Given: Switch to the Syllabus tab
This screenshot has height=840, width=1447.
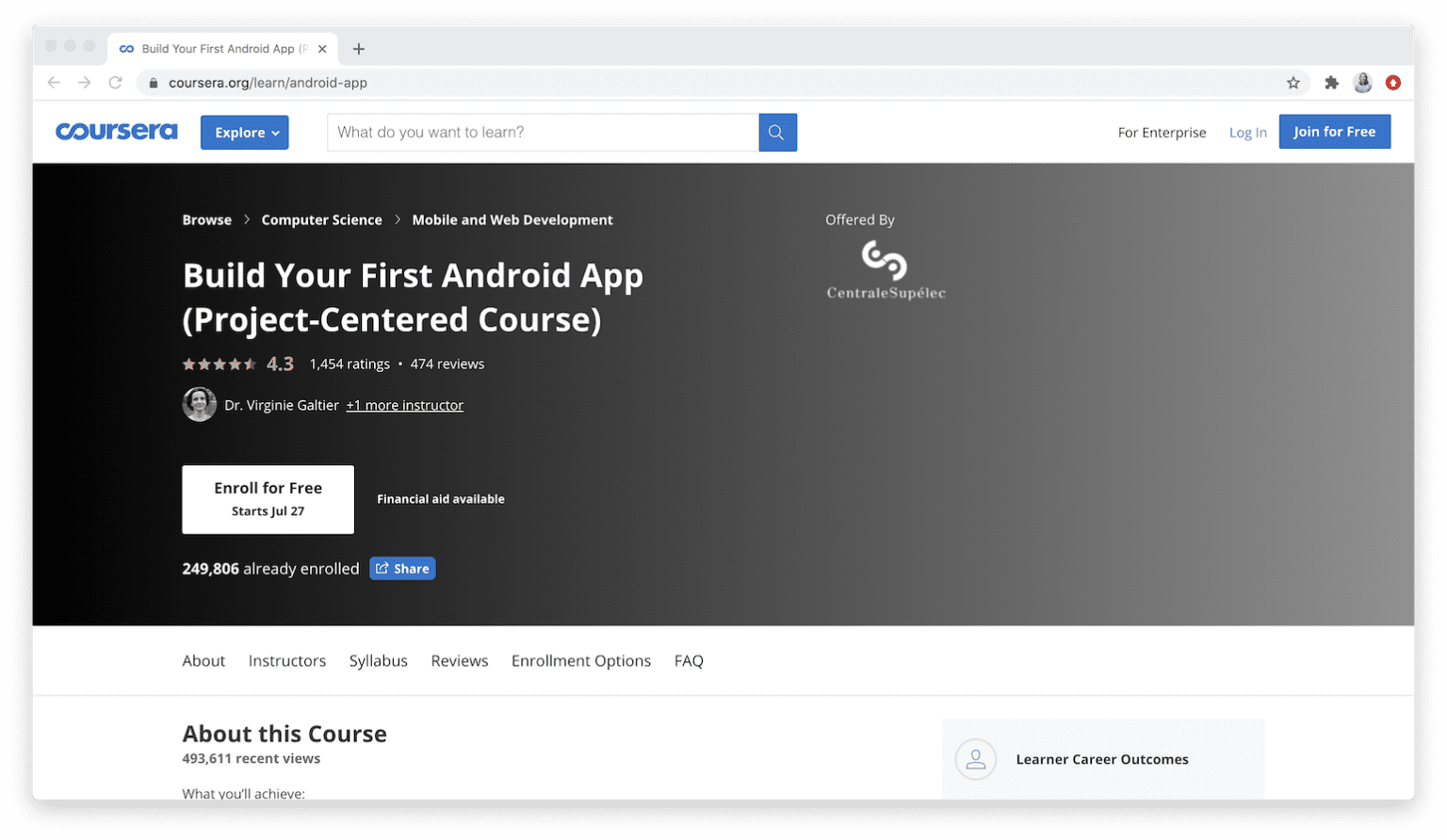Looking at the screenshot, I should pyautogui.click(x=378, y=660).
